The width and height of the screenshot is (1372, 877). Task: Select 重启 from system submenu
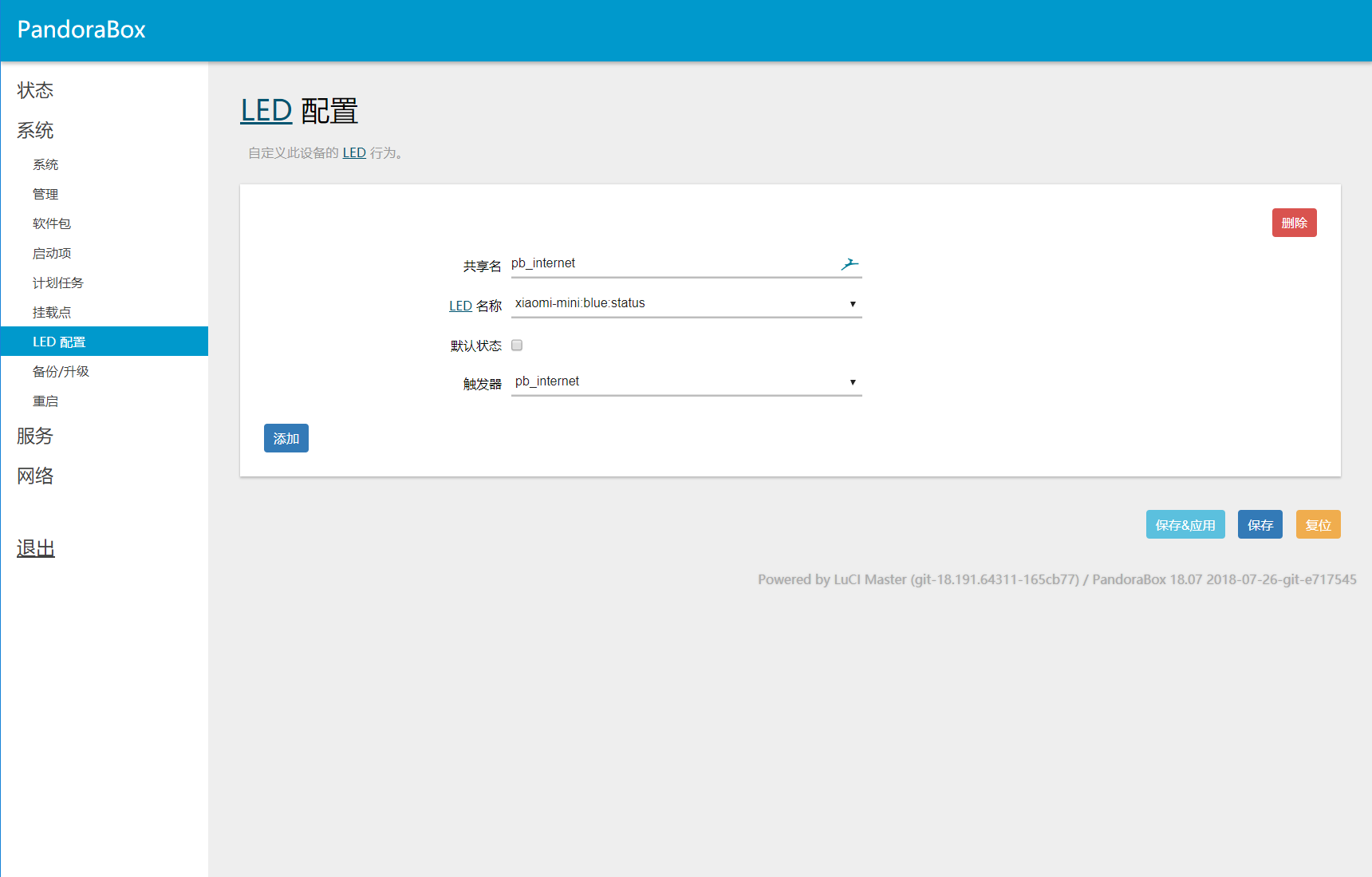(45, 401)
